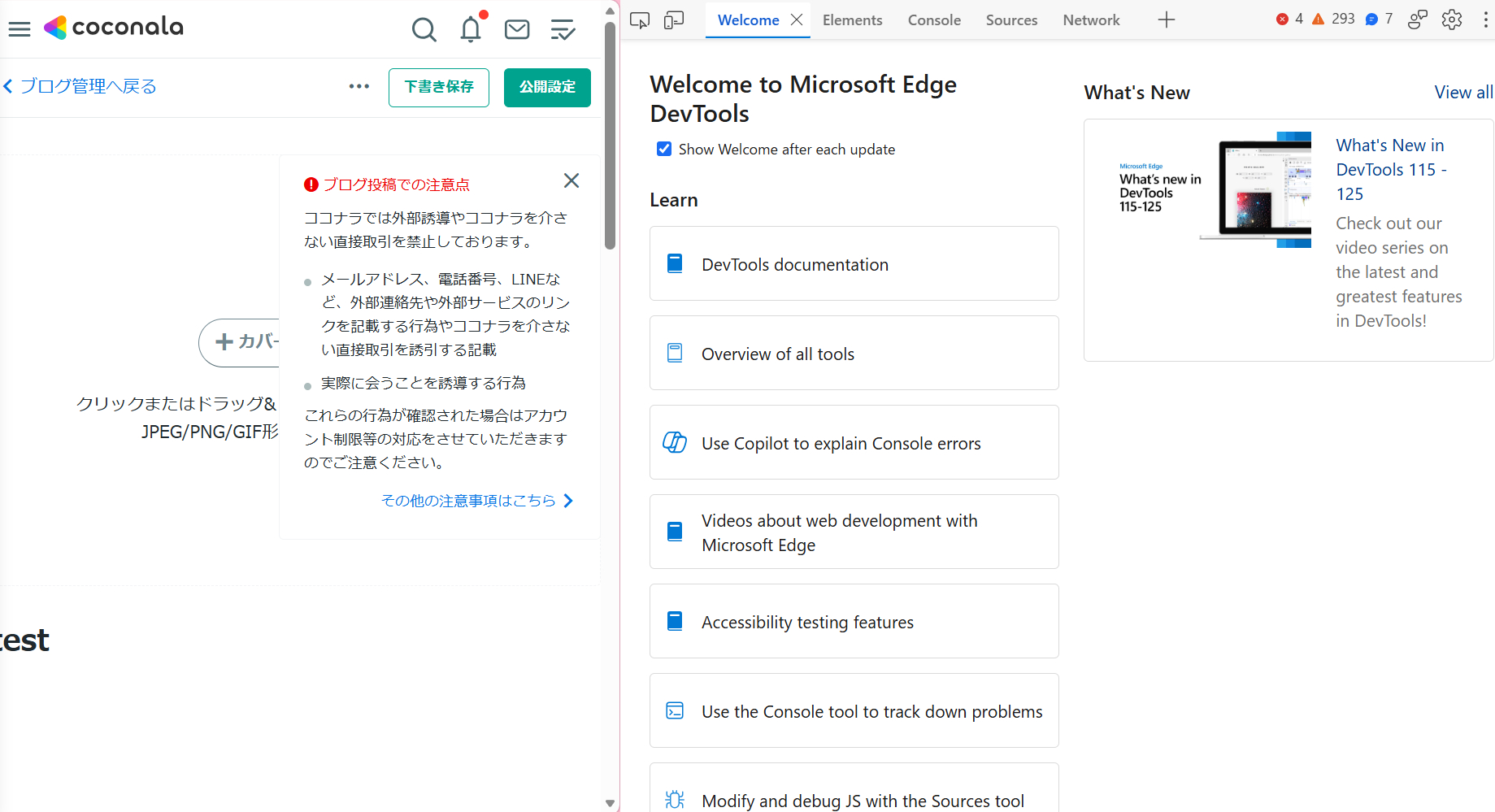Open the task list check icon

pos(563,30)
